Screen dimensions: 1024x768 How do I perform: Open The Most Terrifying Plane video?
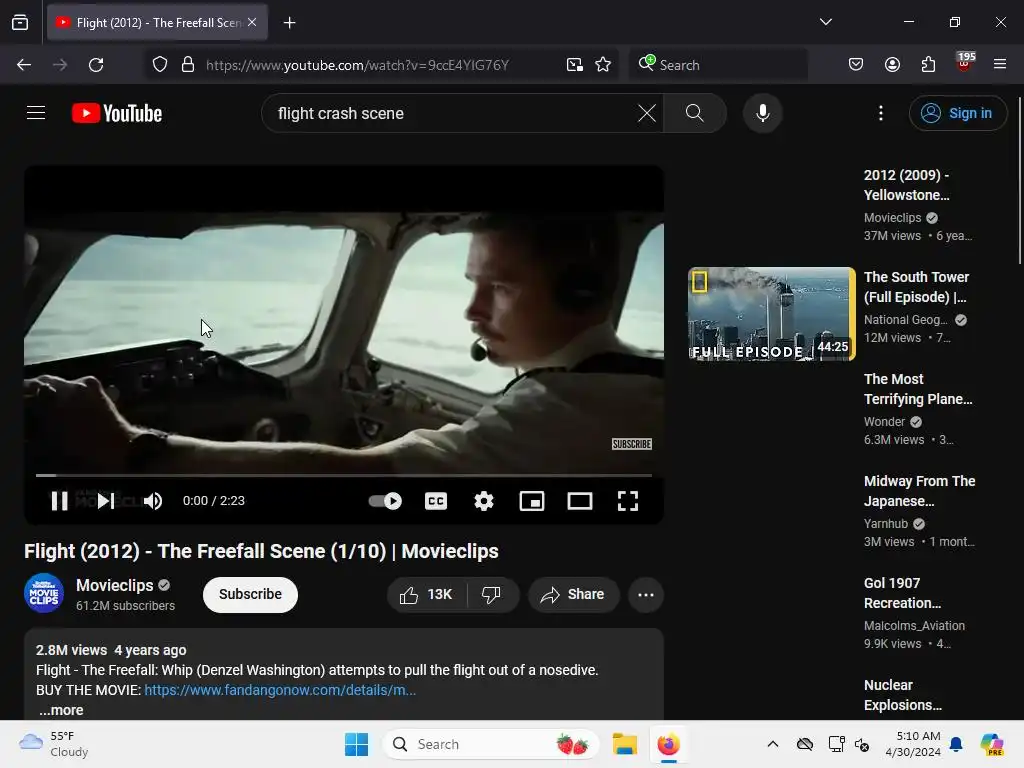[x=918, y=389]
